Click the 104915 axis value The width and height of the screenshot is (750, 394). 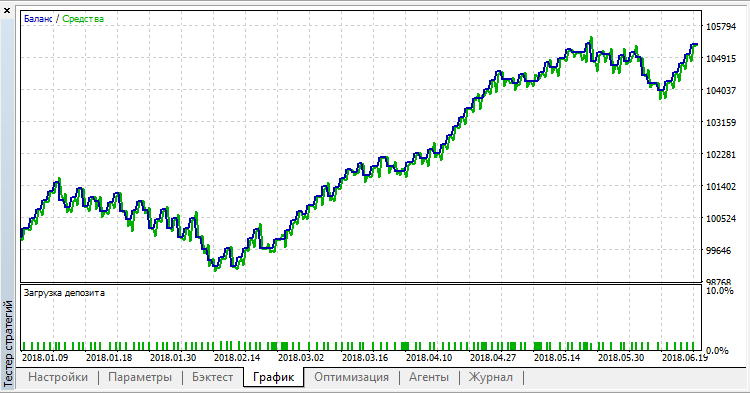point(721,58)
